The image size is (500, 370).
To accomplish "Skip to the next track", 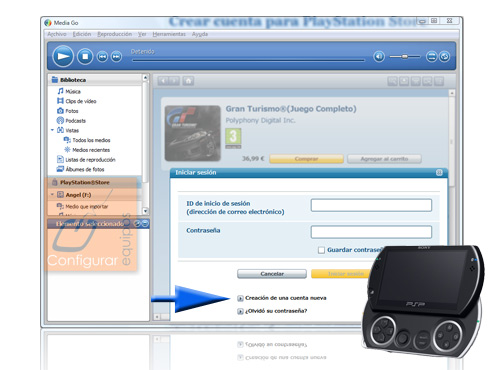I will pos(116,57).
